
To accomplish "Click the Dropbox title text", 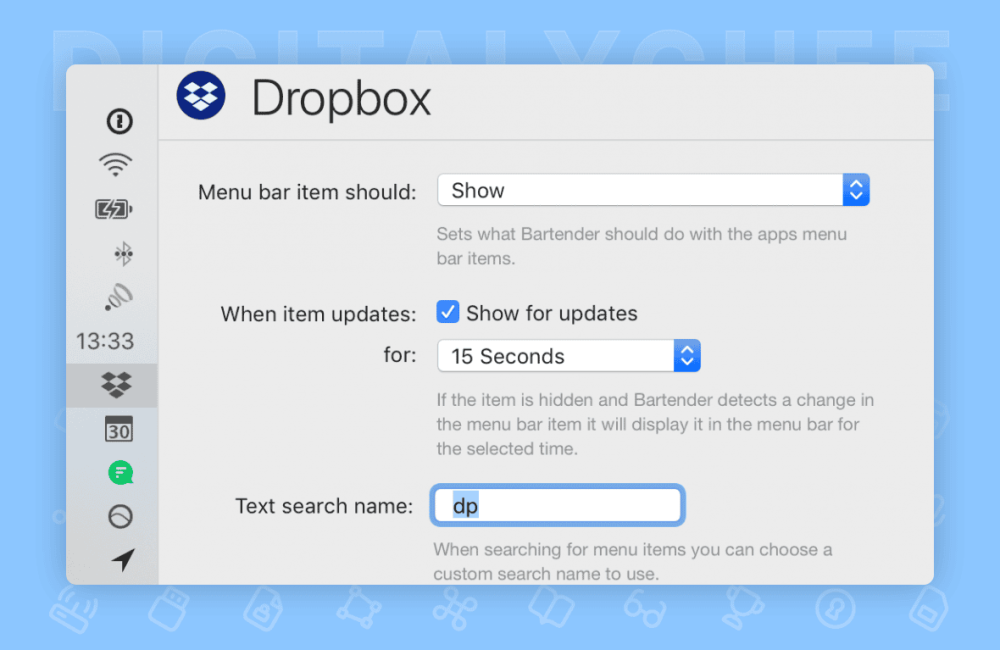I will [341, 99].
